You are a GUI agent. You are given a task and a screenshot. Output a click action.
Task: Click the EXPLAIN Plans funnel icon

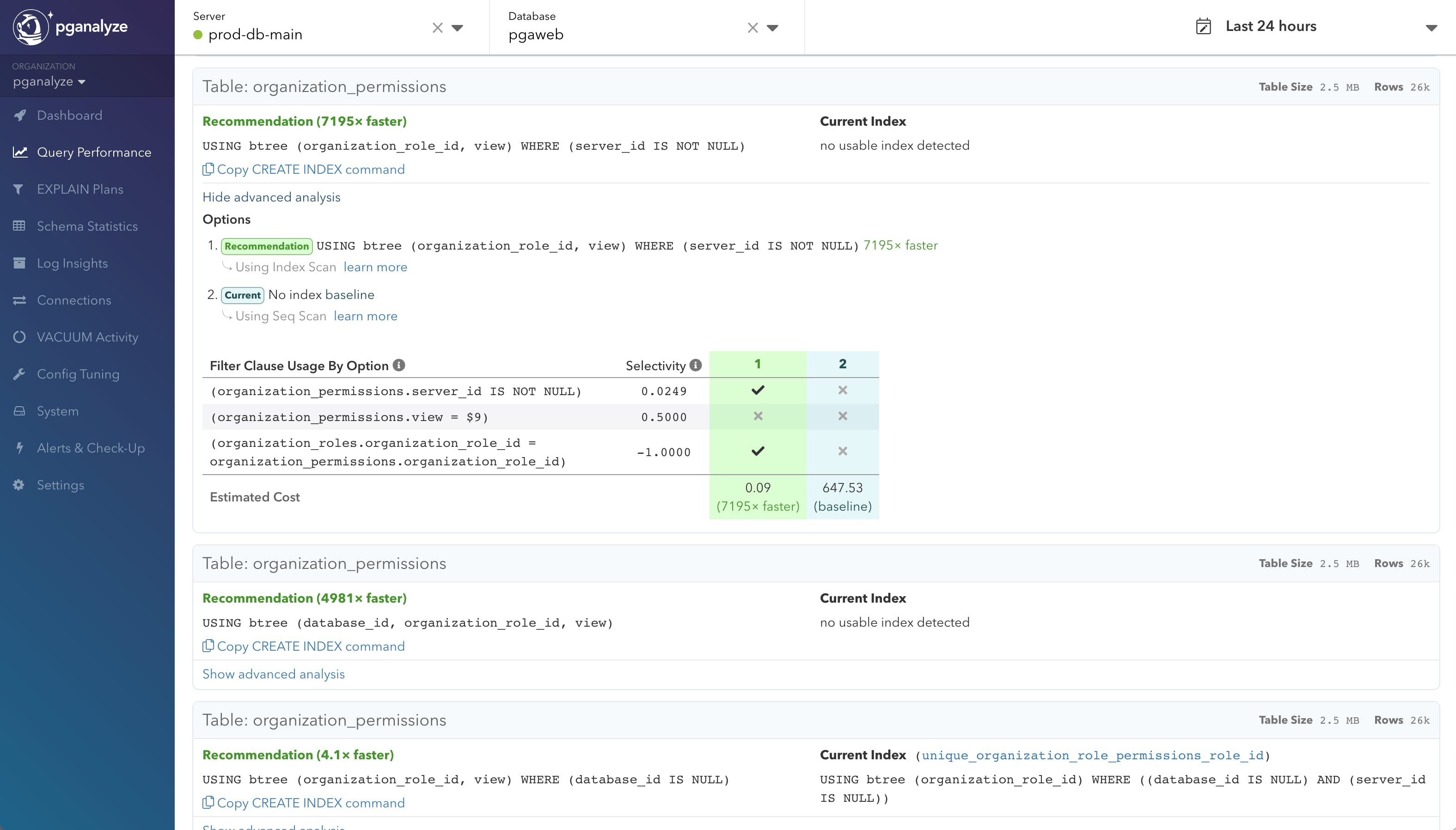point(19,189)
